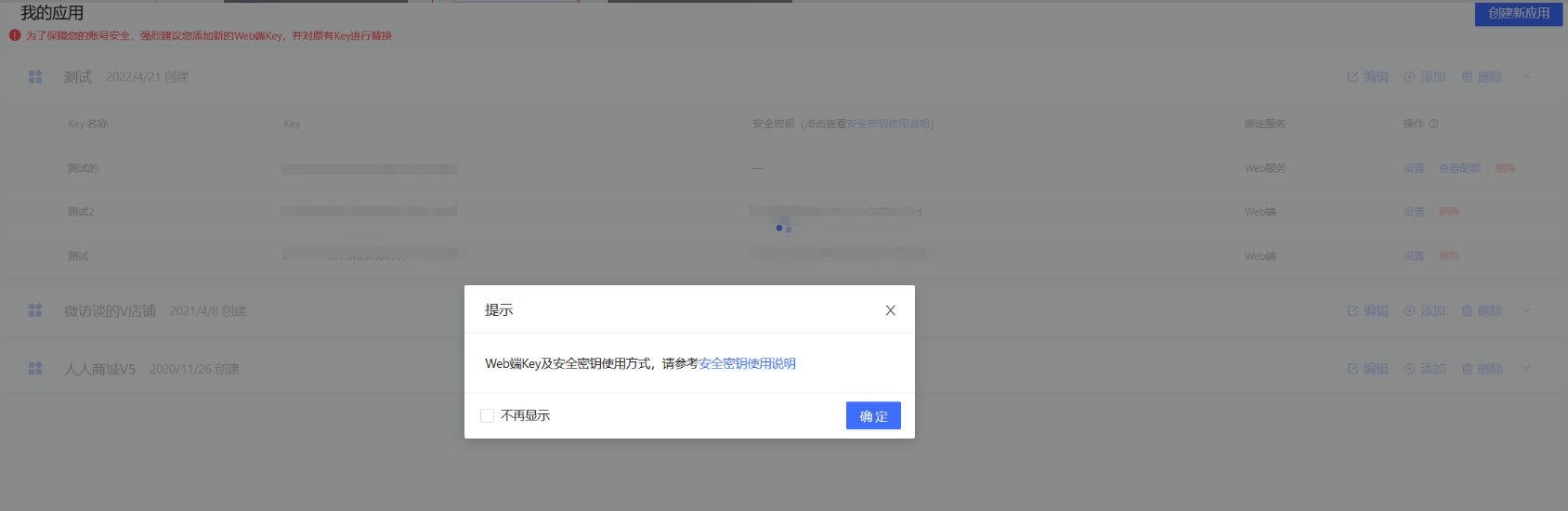Viewport: 1568px width, 511px height.
Task: Click the trash icon for 微访谈的V店铺
Action: pos(1468,311)
